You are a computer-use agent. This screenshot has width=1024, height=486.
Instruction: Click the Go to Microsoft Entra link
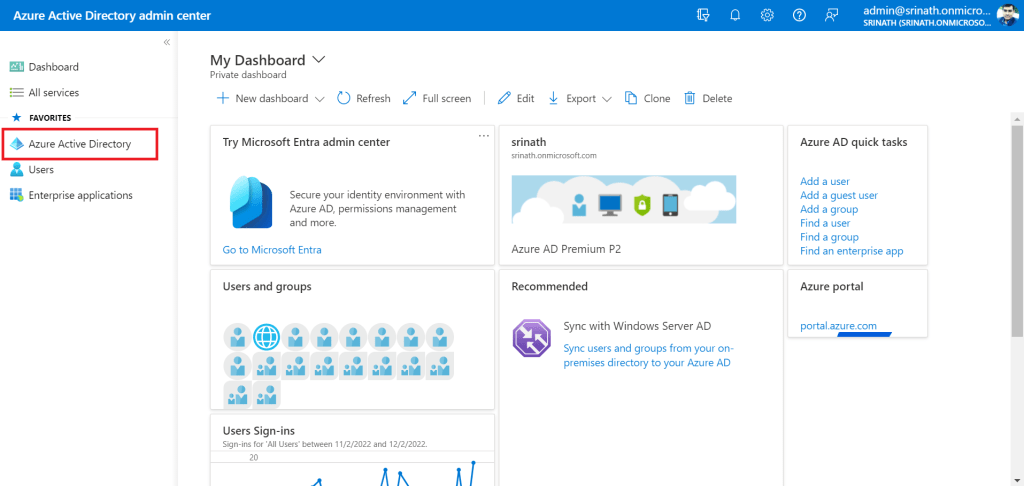pyautogui.click(x=272, y=249)
